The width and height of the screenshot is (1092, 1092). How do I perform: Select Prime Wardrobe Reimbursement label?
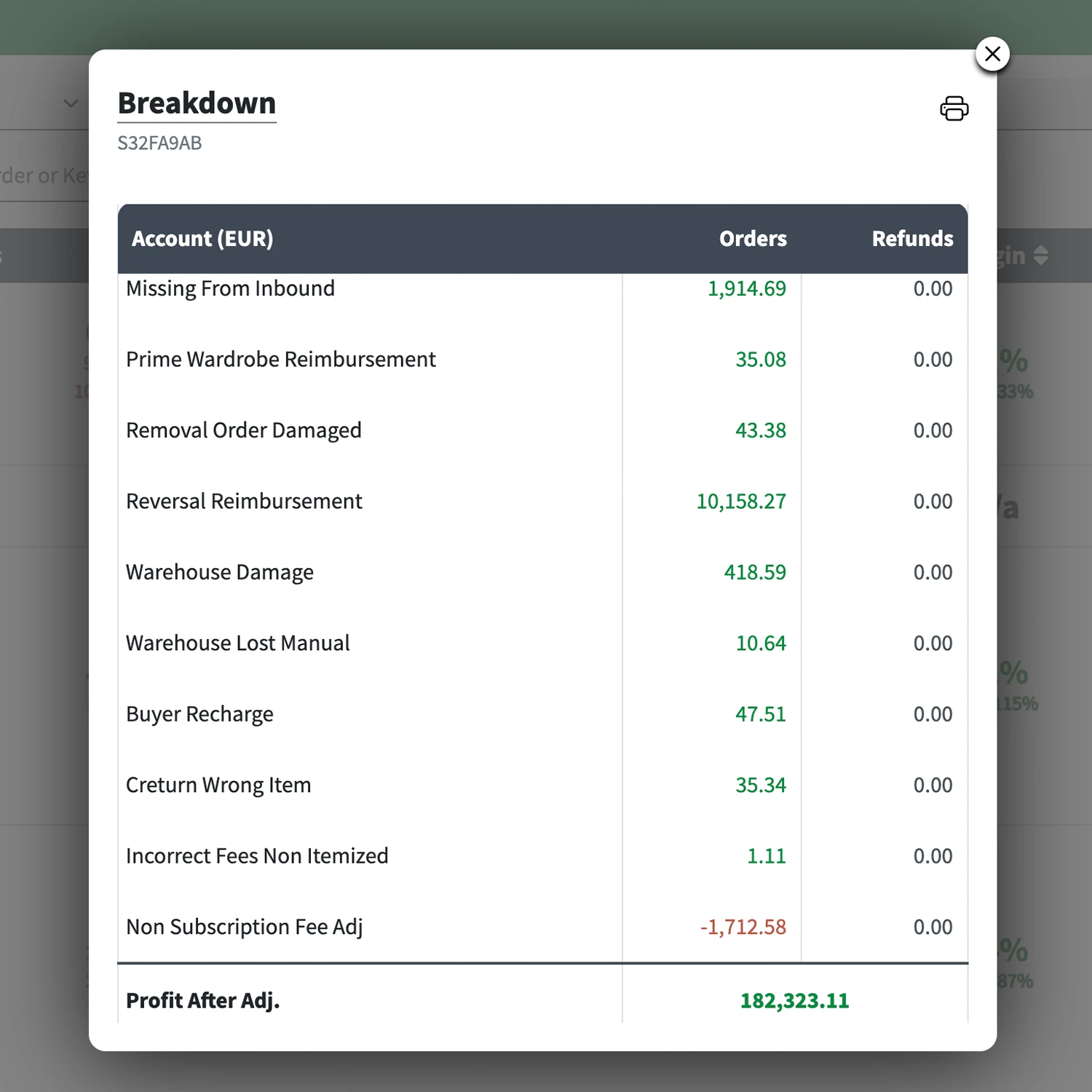[281, 360]
